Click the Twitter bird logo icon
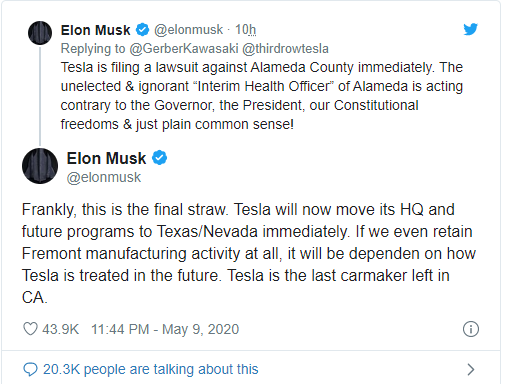Screen dimensions: 506x384 [x=470, y=29]
